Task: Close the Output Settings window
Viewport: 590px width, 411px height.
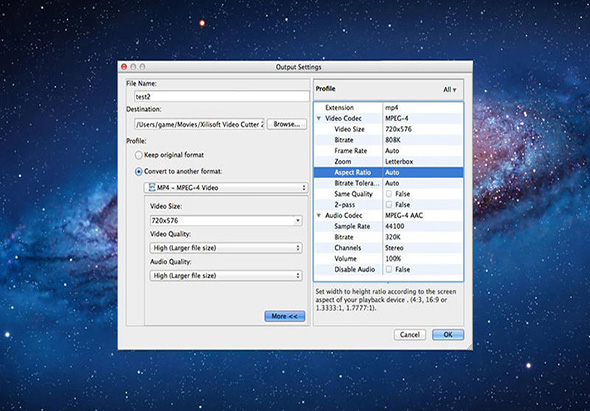Action: click(x=124, y=67)
